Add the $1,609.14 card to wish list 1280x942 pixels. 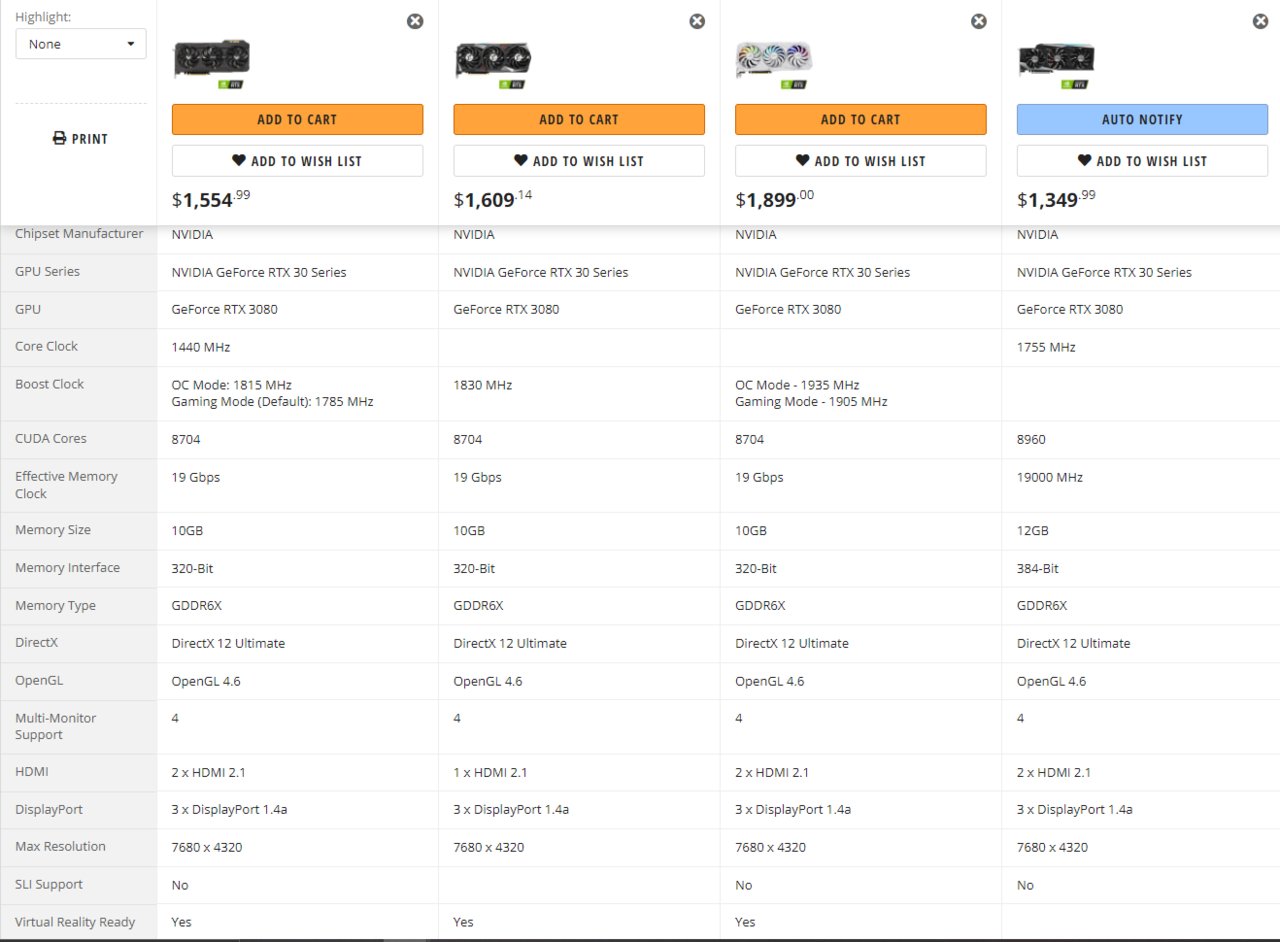tap(579, 161)
